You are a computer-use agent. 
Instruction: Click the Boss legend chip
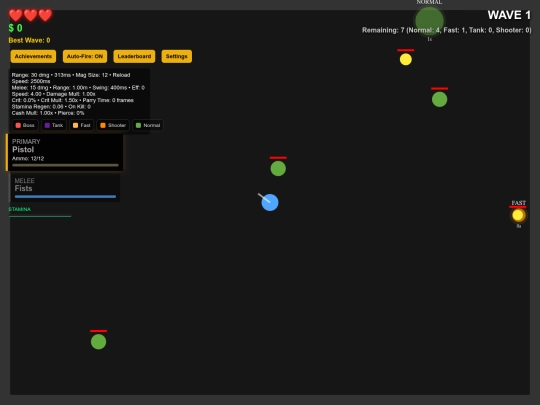pyautogui.click(x=25, y=125)
